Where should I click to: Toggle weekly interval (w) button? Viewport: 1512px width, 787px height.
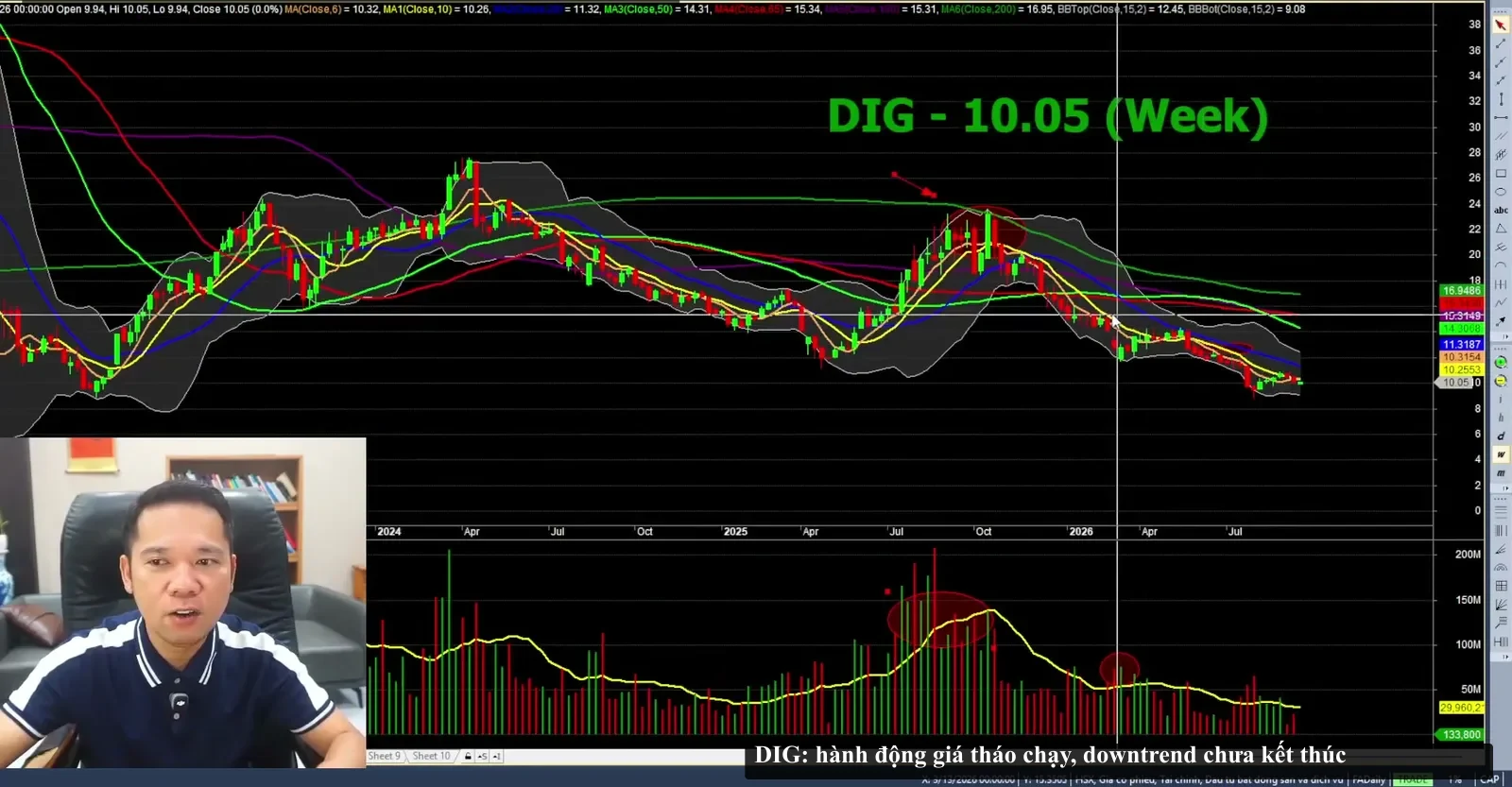[x=1501, y=455]
